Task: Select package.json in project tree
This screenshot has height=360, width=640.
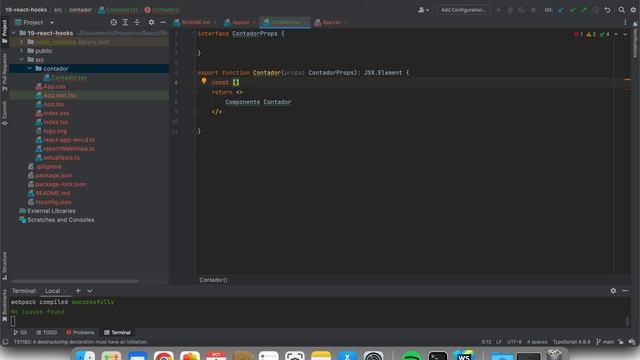Action: click(53, 176)
